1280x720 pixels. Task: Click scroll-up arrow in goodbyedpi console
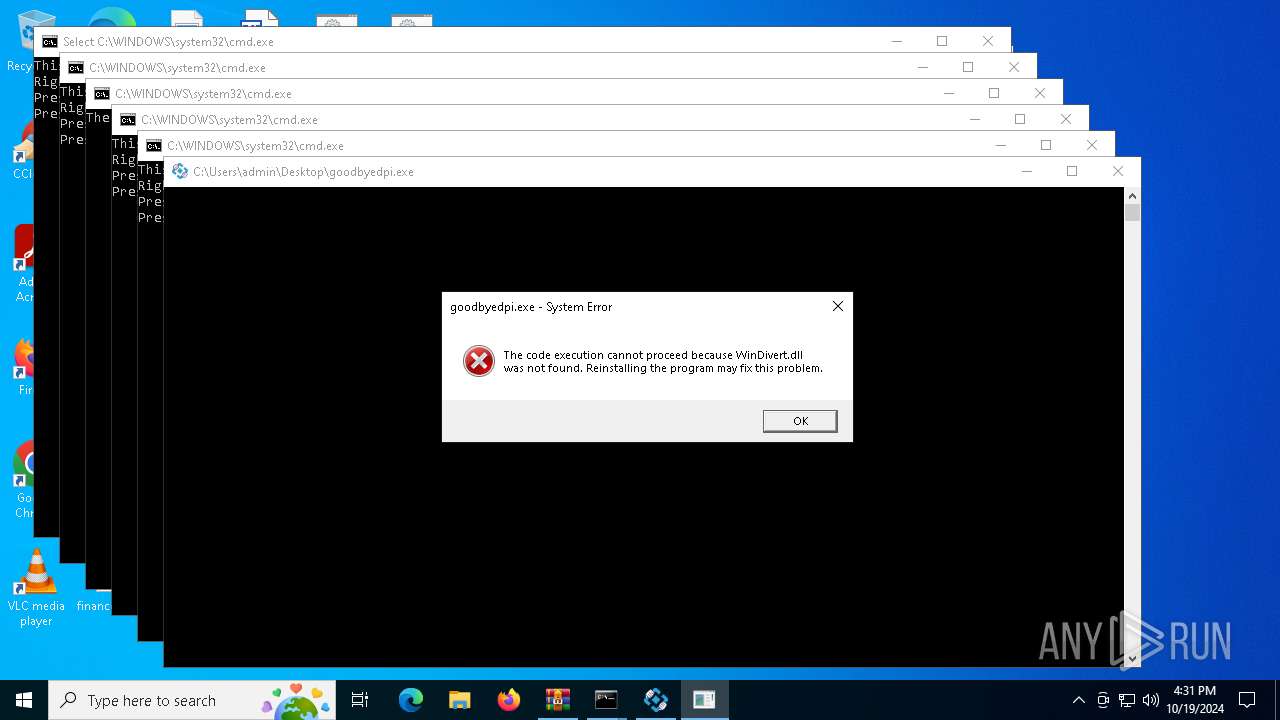point(1132,195)
